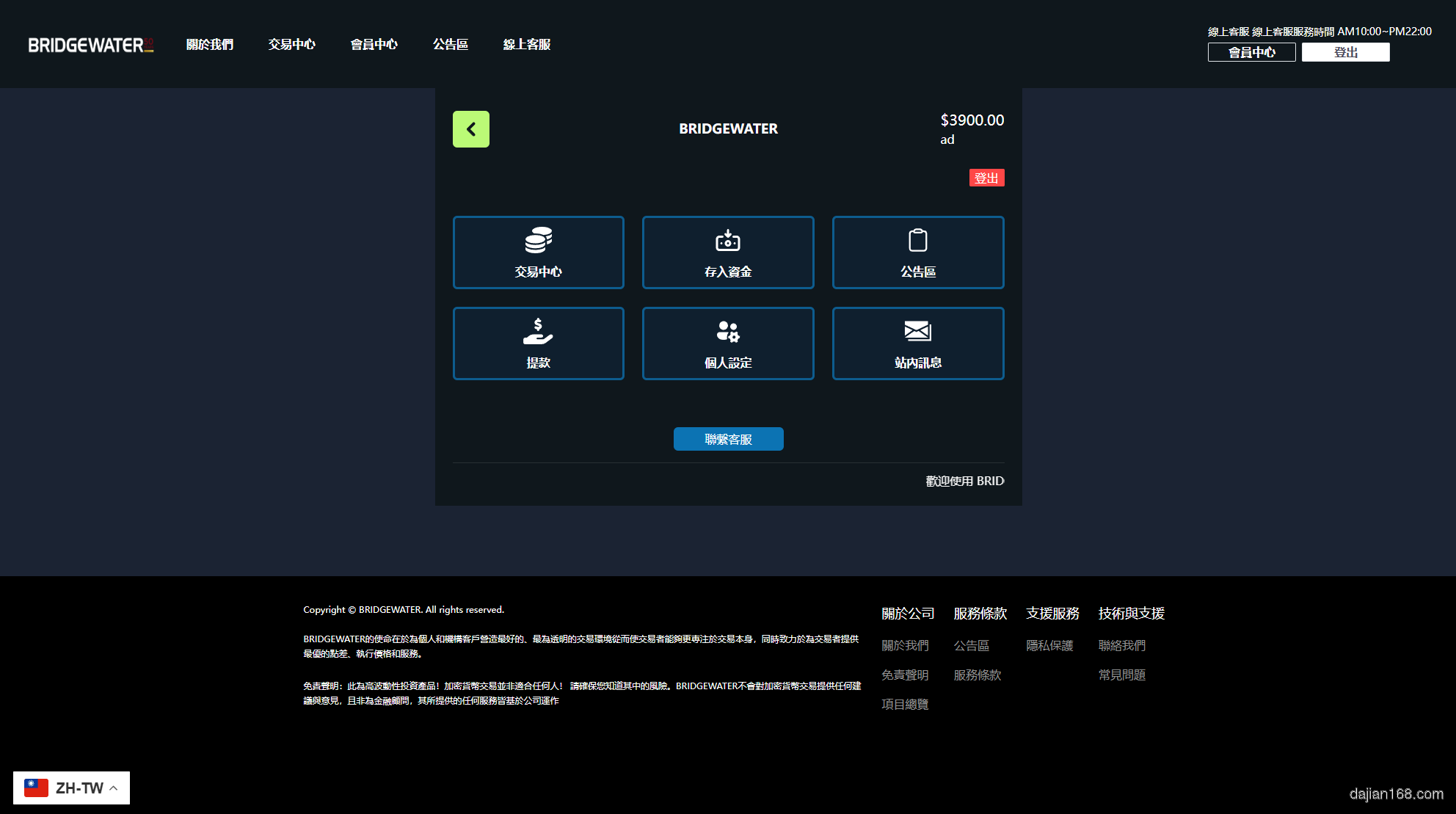Viewport: 1456px width, 814px height.
Task: Open 個人設定 user settings icon tile
Action: click(727, 343)
